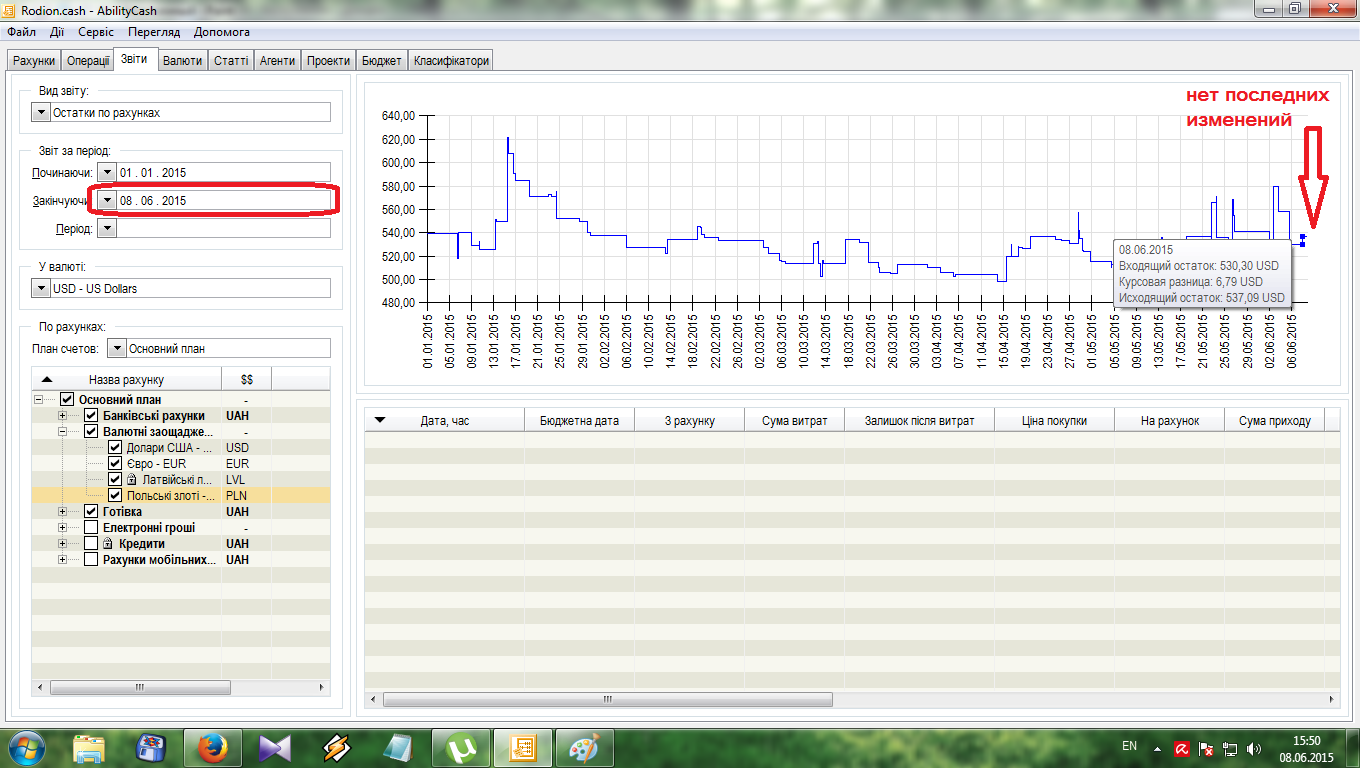Click the Visual Studio taskbar icon

pos(274,747)
